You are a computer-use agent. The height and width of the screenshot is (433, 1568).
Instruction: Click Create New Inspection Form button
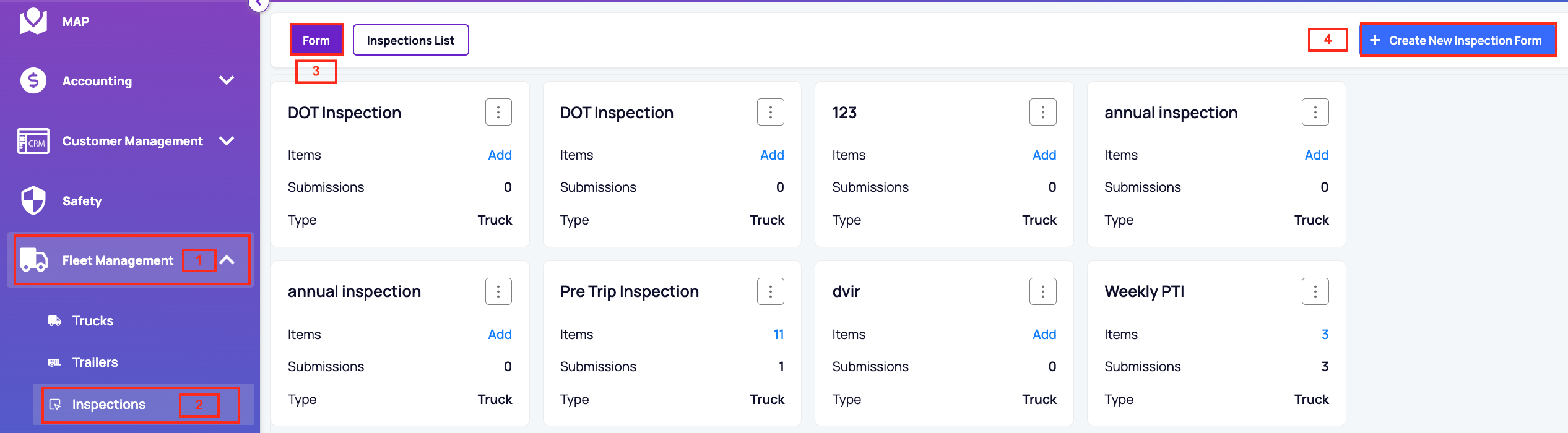1458,40
